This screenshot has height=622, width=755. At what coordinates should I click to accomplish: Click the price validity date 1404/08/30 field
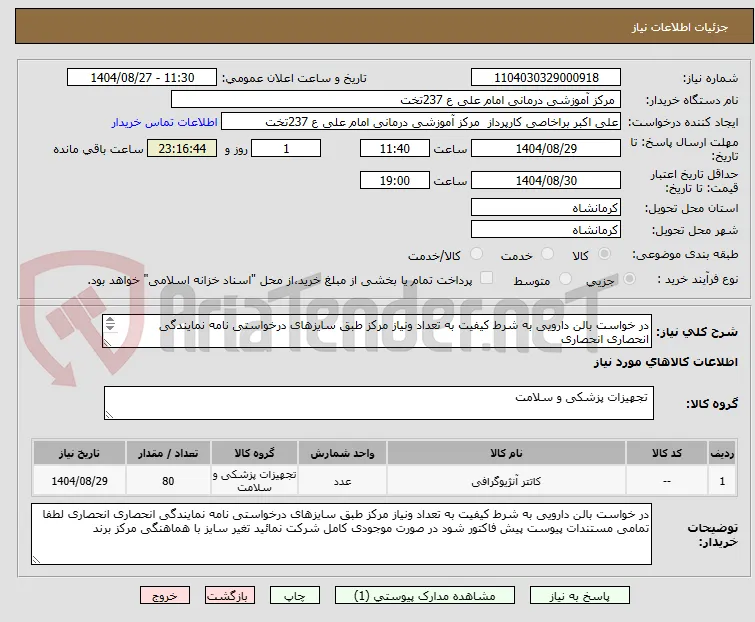546,181
